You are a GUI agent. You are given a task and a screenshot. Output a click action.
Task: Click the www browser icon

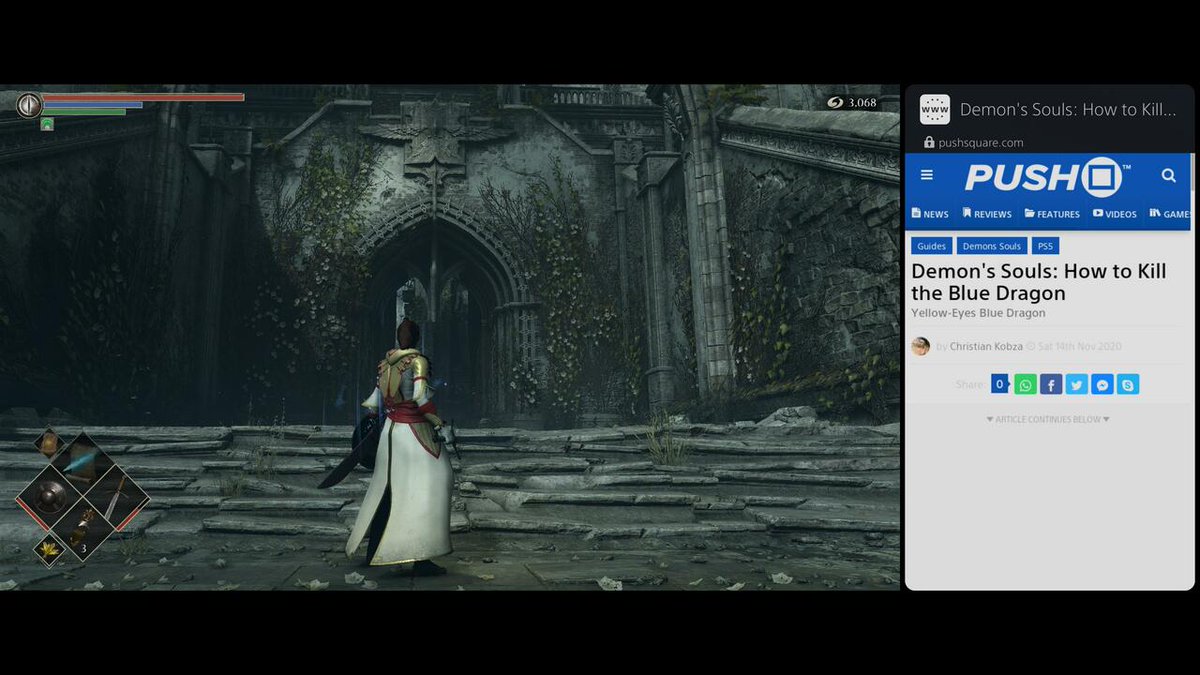tap(935, 109)
